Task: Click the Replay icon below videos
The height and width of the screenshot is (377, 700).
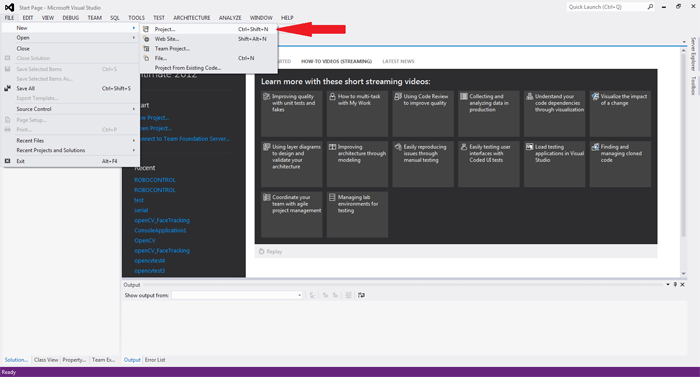Action: 262,251
